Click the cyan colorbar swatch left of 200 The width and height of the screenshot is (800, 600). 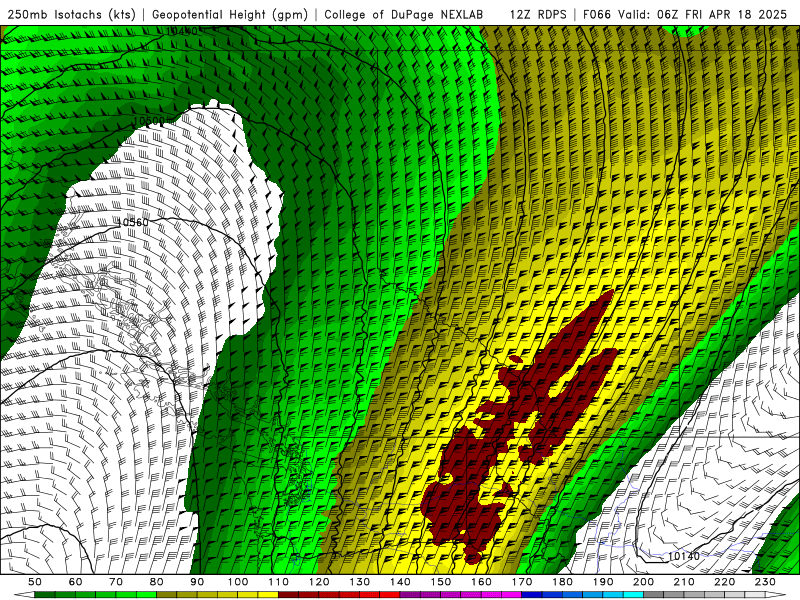point(633,595)
